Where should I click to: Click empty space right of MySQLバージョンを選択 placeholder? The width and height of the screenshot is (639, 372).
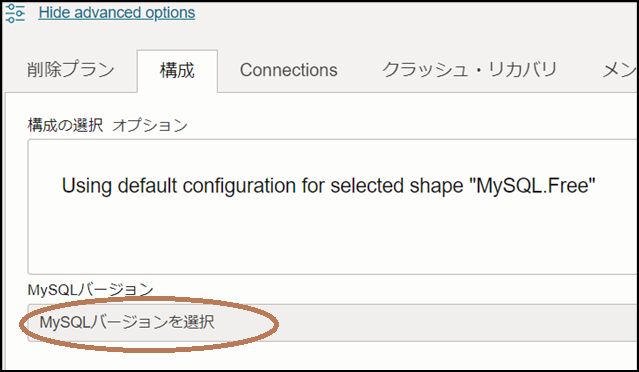click(424, 323)
